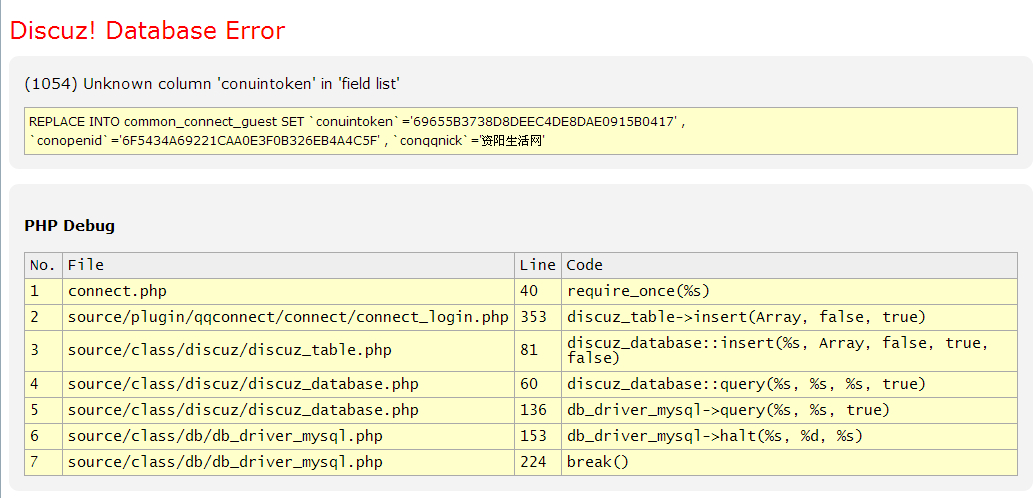Image resolution: width=1036 pixels, height=498 pixels.
Task: Click the discuz_database::query code cell
Action: tap(746, 384)
